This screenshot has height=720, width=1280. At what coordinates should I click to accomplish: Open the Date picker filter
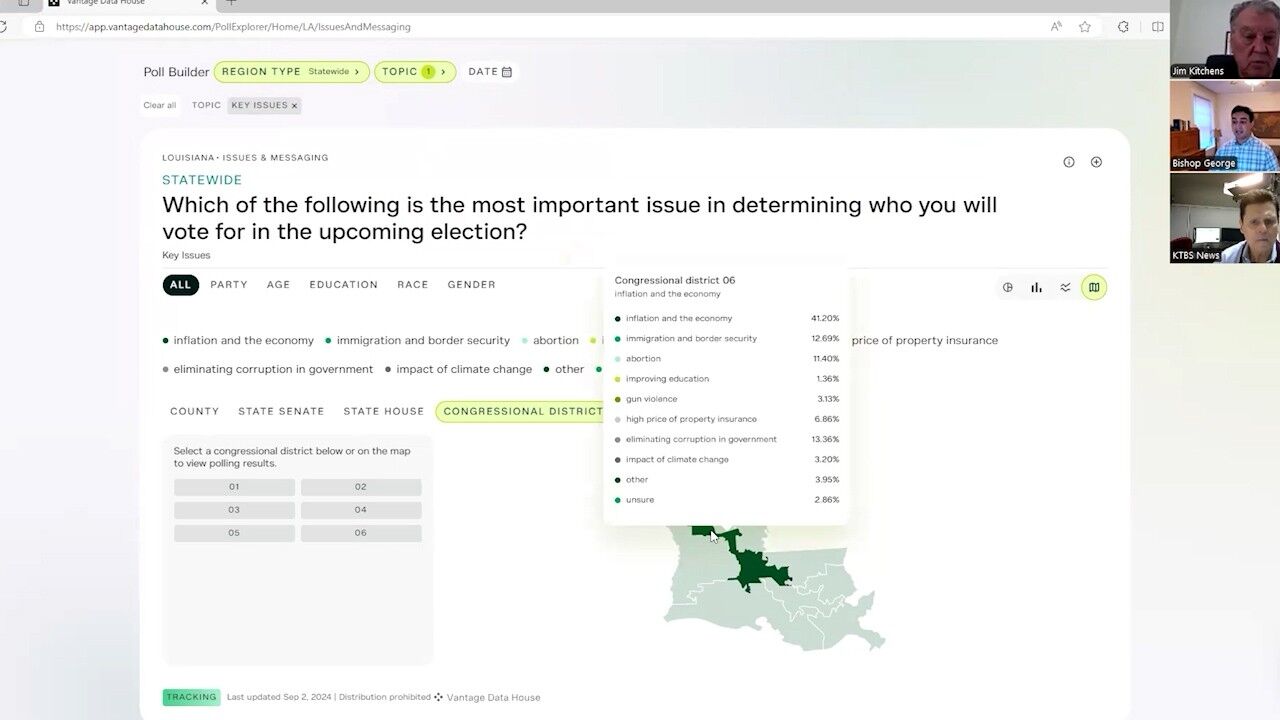(x=490, y=72)
